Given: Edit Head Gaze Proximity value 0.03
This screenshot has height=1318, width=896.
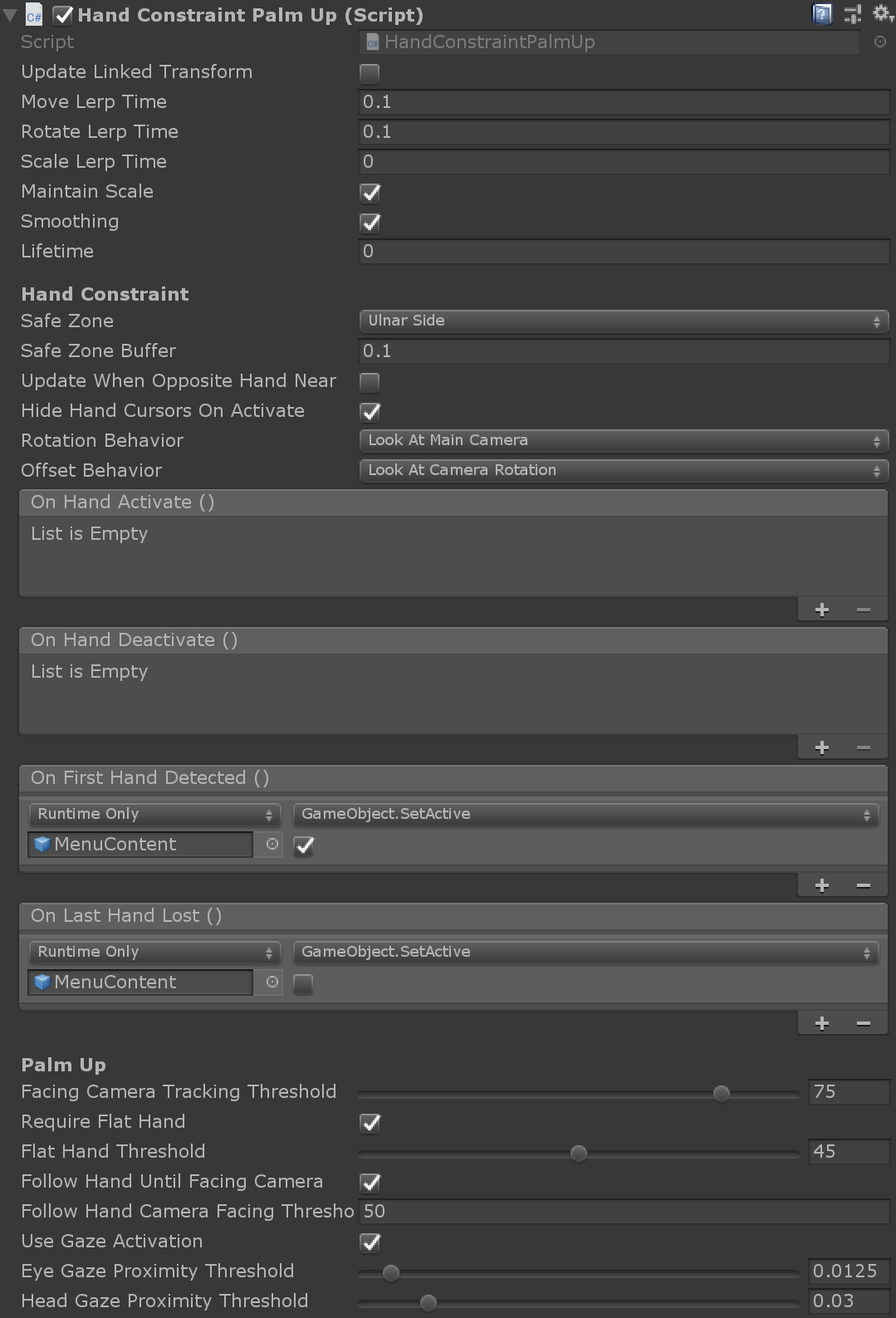Looking at the screenshot, I should pyautogui.click(x=849, y=1301).
